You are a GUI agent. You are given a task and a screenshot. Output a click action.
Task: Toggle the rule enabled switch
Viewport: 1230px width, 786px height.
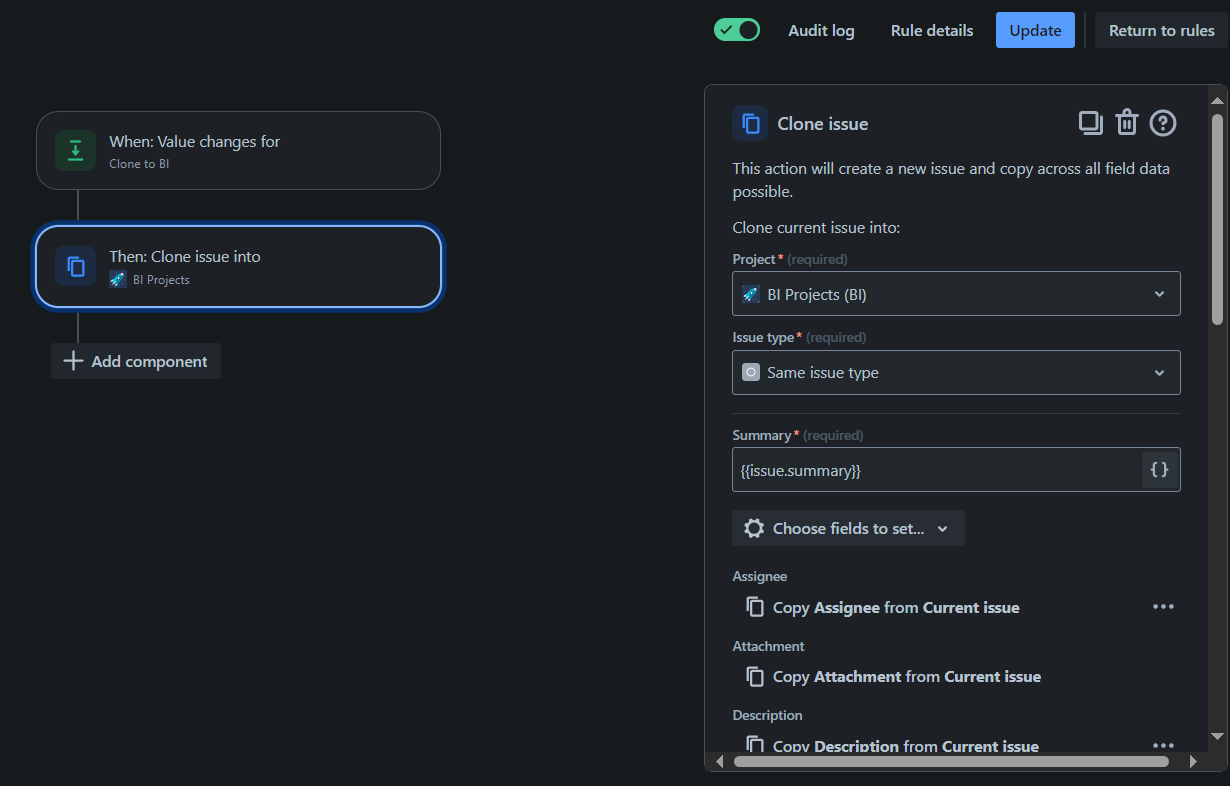(x=737, y=30)
